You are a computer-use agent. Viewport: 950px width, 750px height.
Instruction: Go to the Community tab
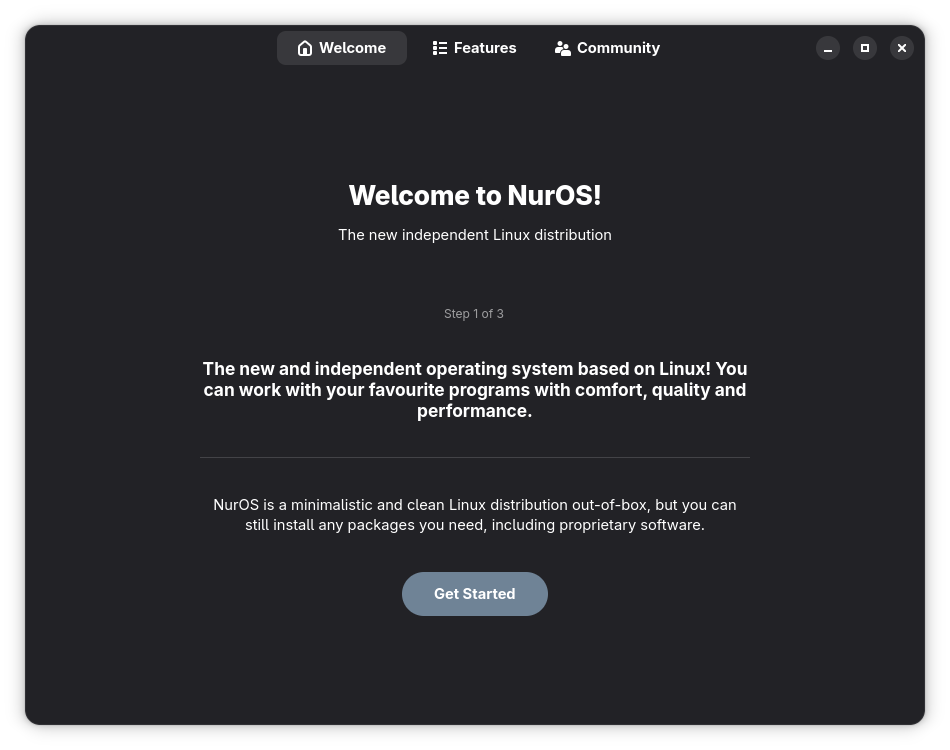(608, 48)
